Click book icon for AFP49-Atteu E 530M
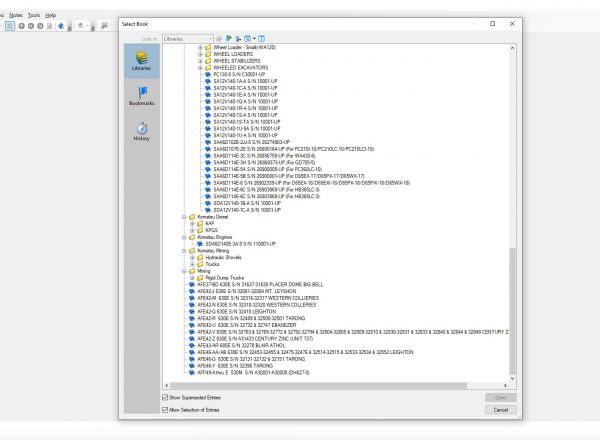Image resolution: width=600 pixels, height=440 pixels. [x=192, y=372]
